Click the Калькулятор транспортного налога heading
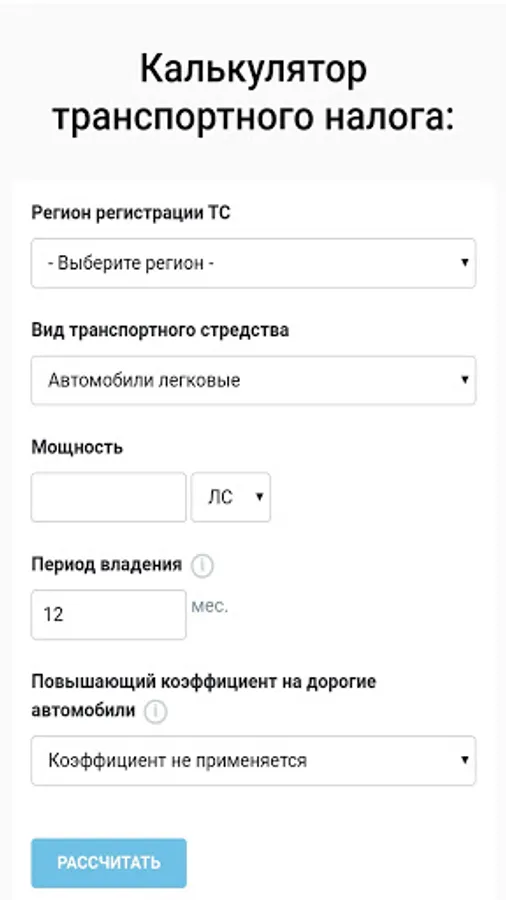 253,94
